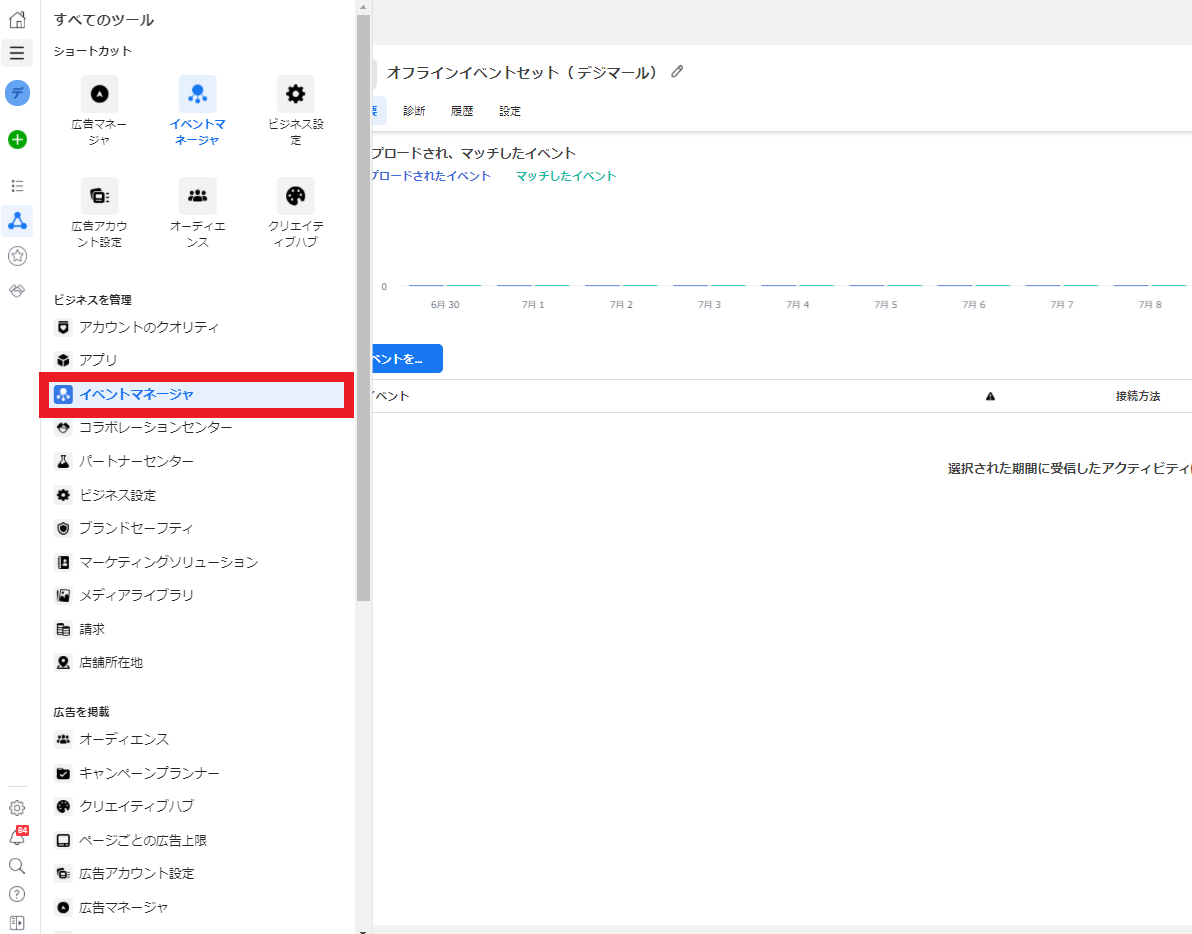The width and height of the screenshot is (1192, 934).
Task: Open 広告マネージャ shortcut tile
Action: [100, 110]
